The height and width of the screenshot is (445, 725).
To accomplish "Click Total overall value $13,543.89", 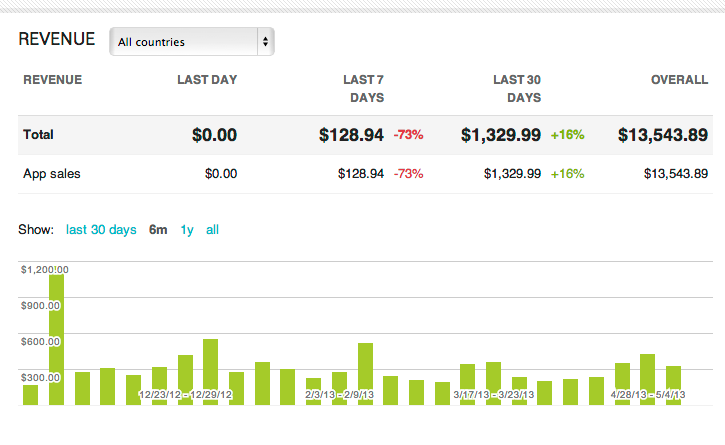I will click(663, 135).
